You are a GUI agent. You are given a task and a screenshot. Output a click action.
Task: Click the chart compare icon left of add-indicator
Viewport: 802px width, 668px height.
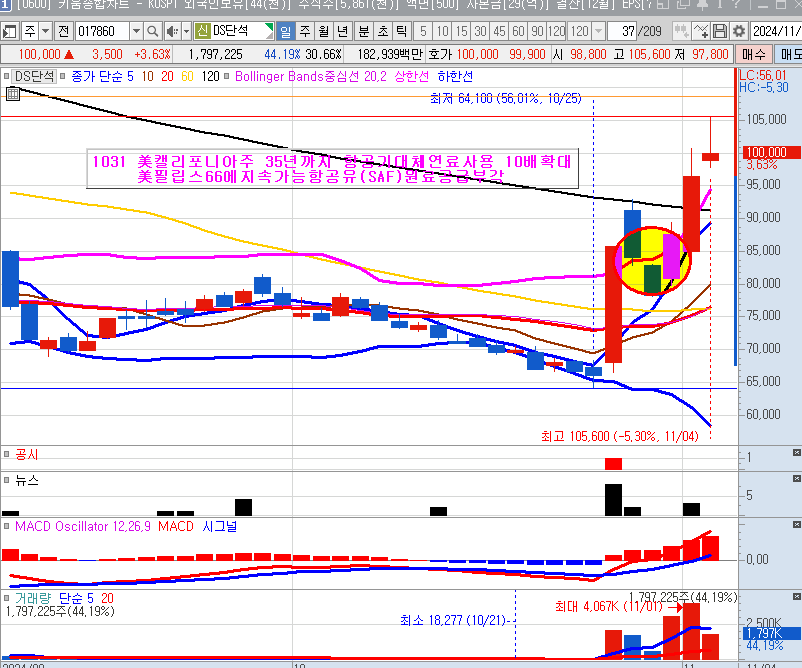(681, 32)
